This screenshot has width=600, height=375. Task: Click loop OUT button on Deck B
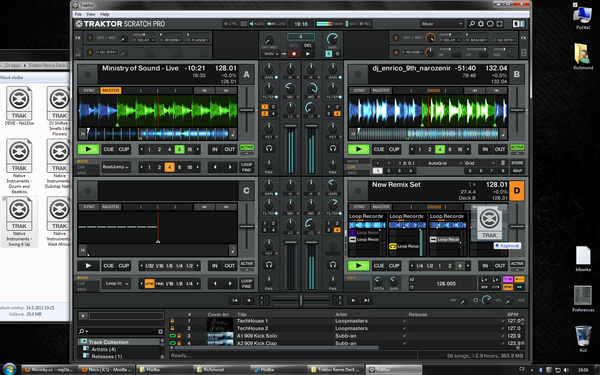500,149
